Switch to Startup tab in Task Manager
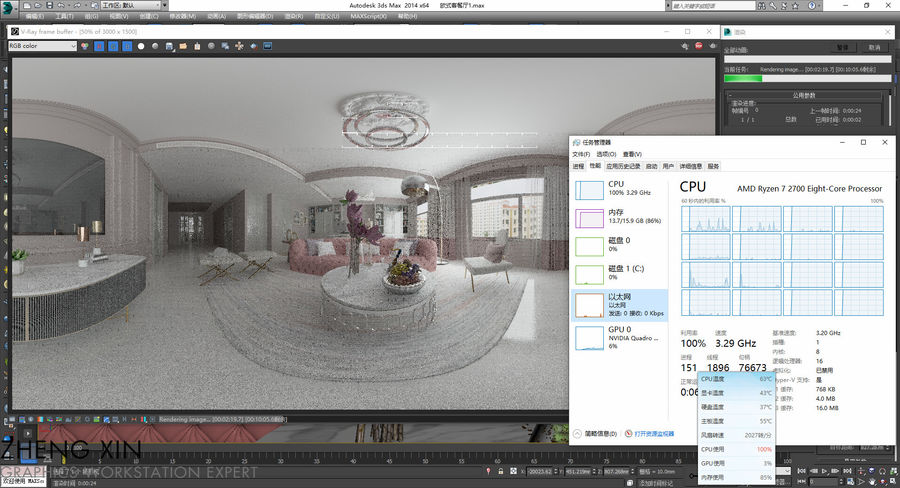The height and width of the screenshot is (488, 900). (651, 166)
